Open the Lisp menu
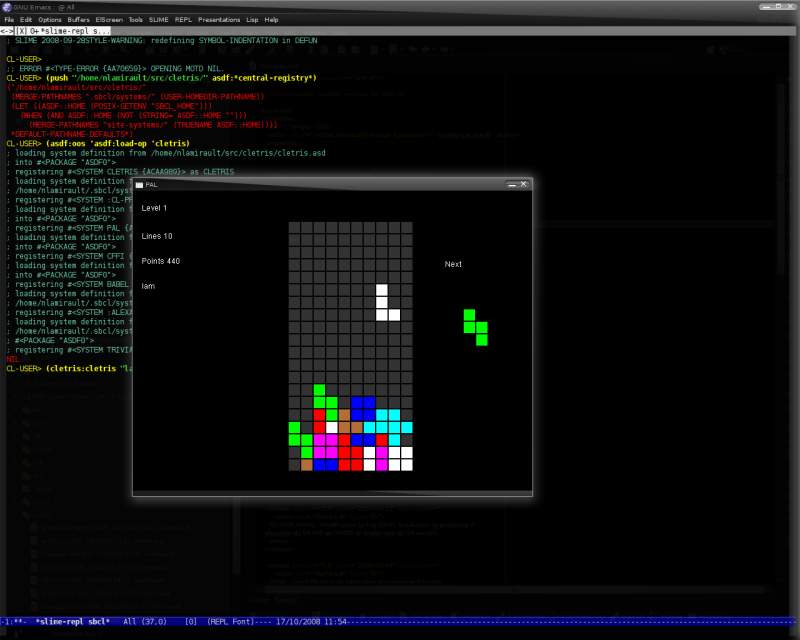This screenshot has width=800, height=640. pyautogui.click(x=252, y=20)
